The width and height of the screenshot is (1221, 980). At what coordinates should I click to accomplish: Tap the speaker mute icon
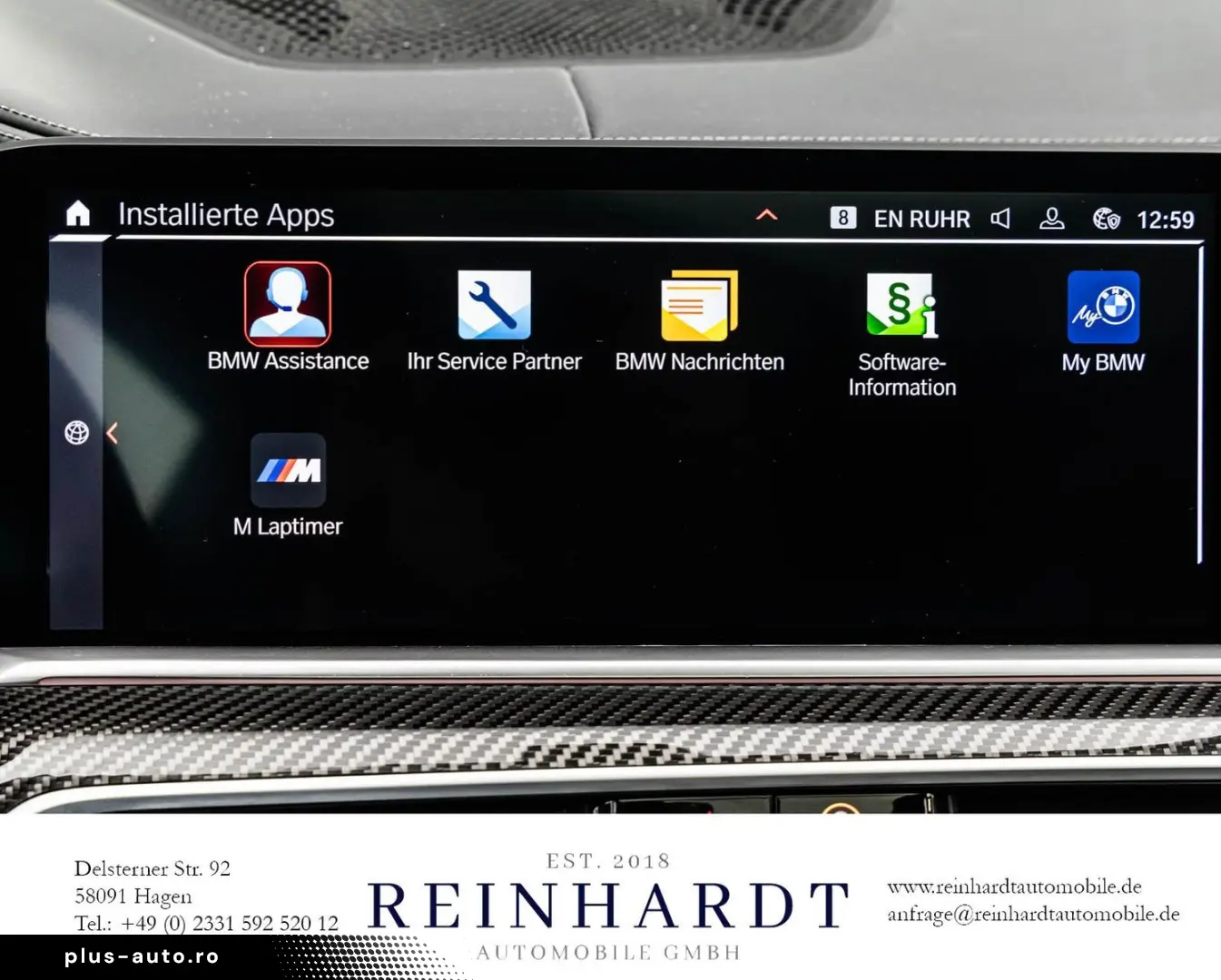tap(1000, 218)
